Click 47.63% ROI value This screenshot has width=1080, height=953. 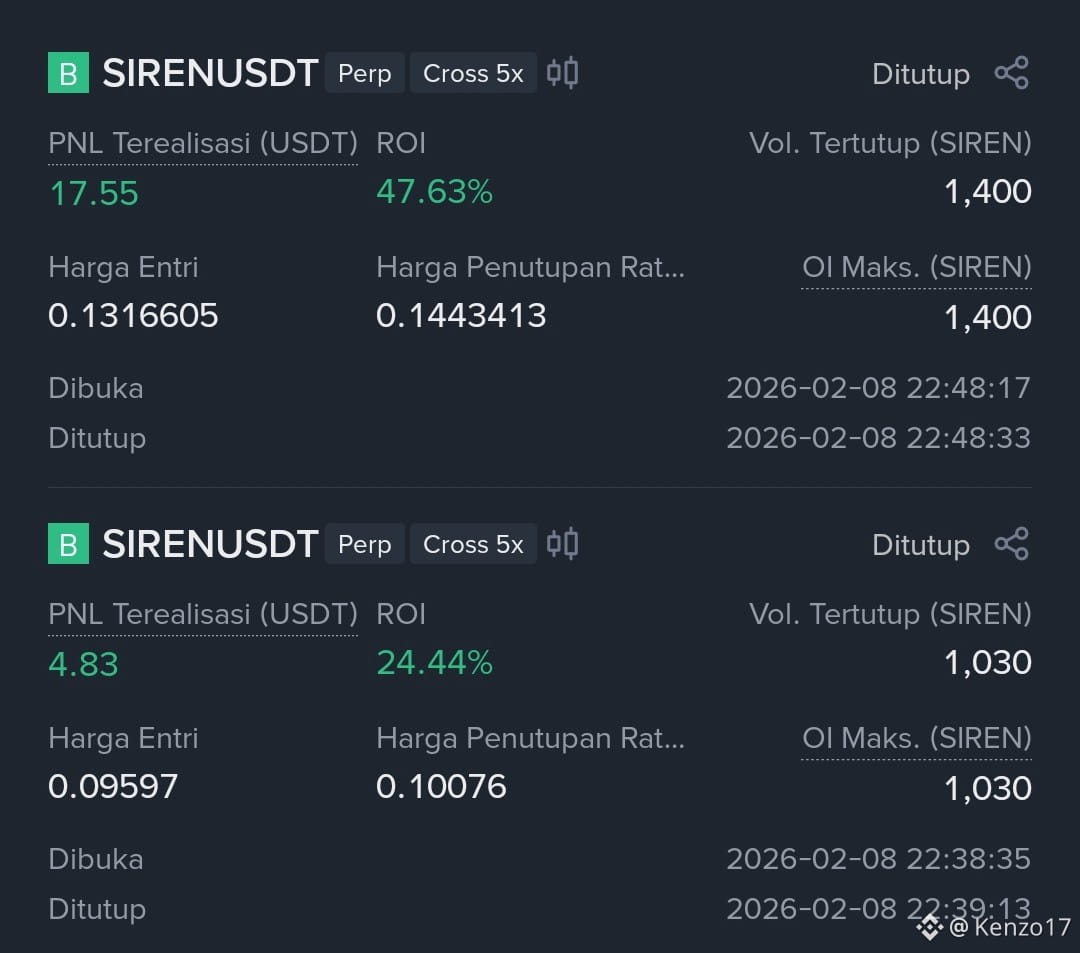434,191
